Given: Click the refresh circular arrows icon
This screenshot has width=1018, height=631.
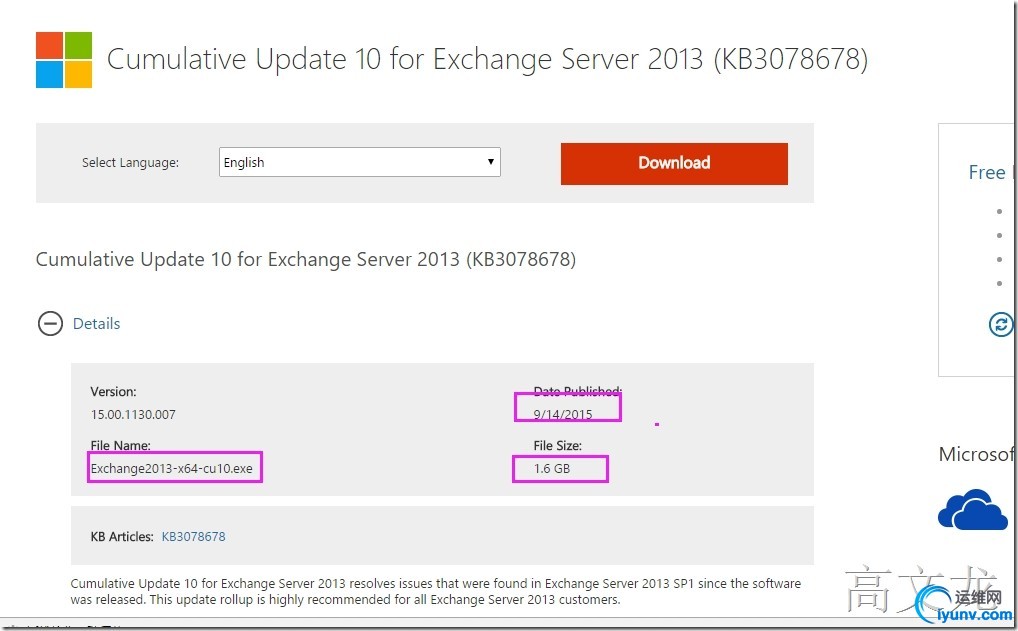Looking at the screenshot, I should (1000, 324).
